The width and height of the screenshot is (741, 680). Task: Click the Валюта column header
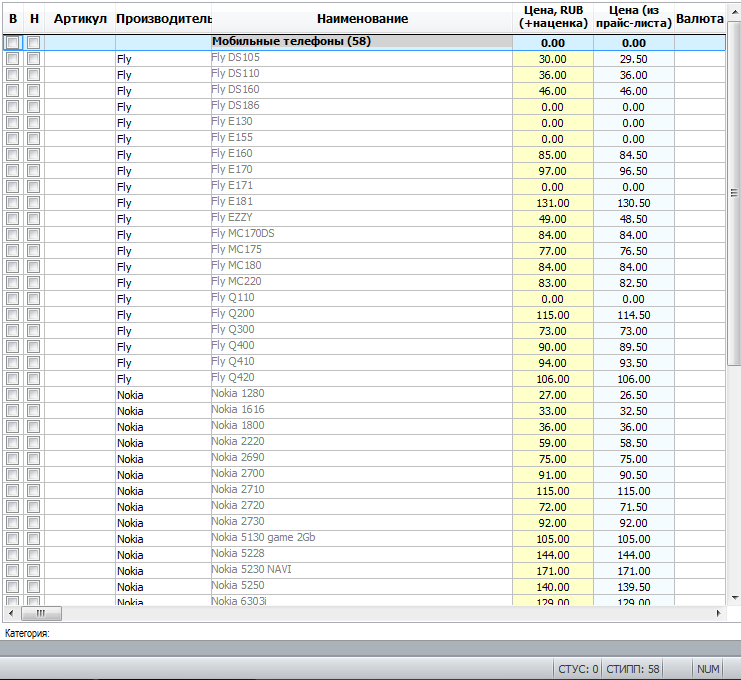tap(700, 19)
